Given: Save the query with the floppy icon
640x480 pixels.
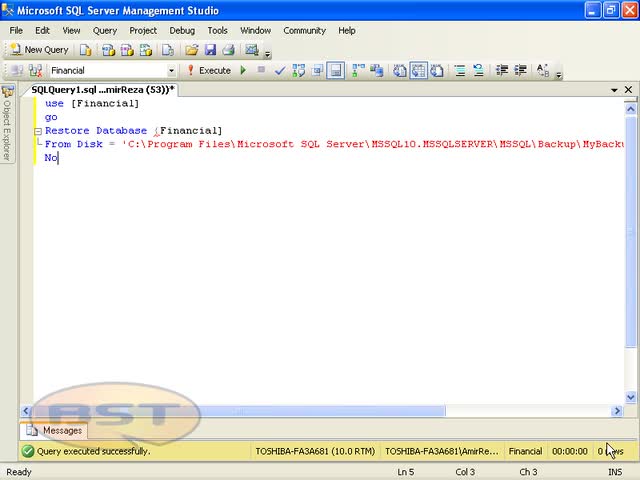Looking at the screenshot, I should point(210,50).
